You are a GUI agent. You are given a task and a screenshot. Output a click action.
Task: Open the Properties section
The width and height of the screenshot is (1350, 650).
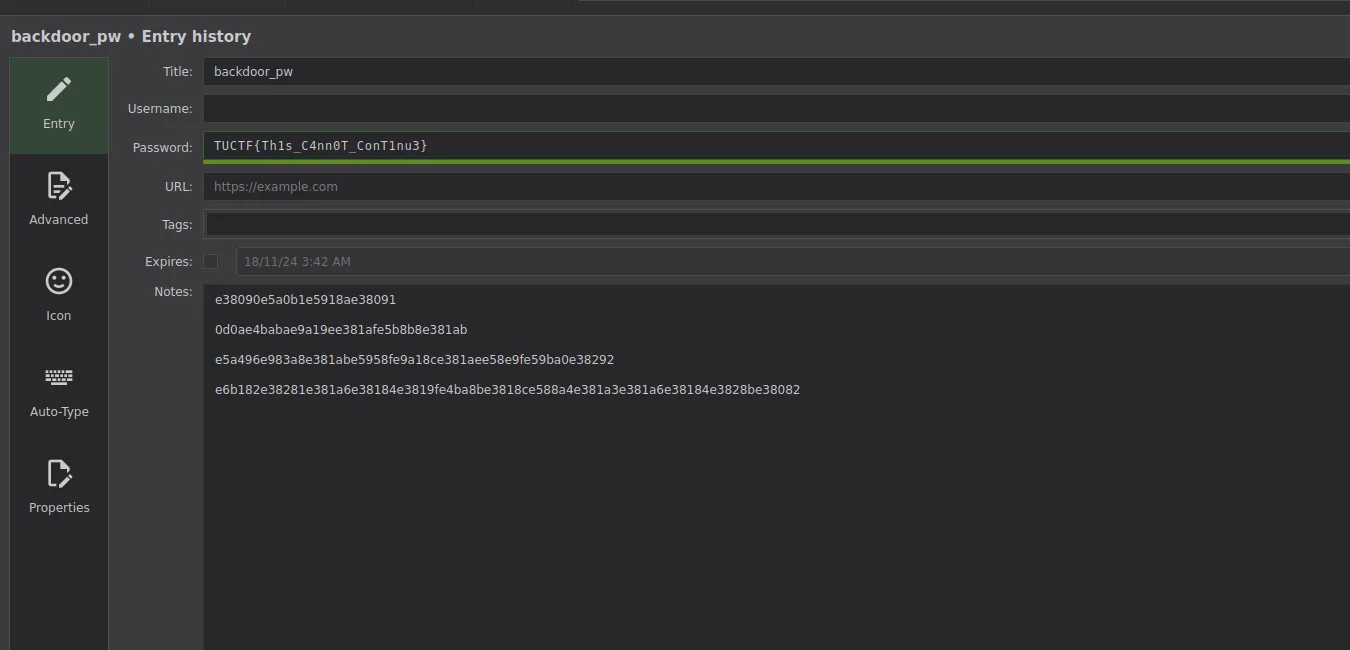click(59, 488)
